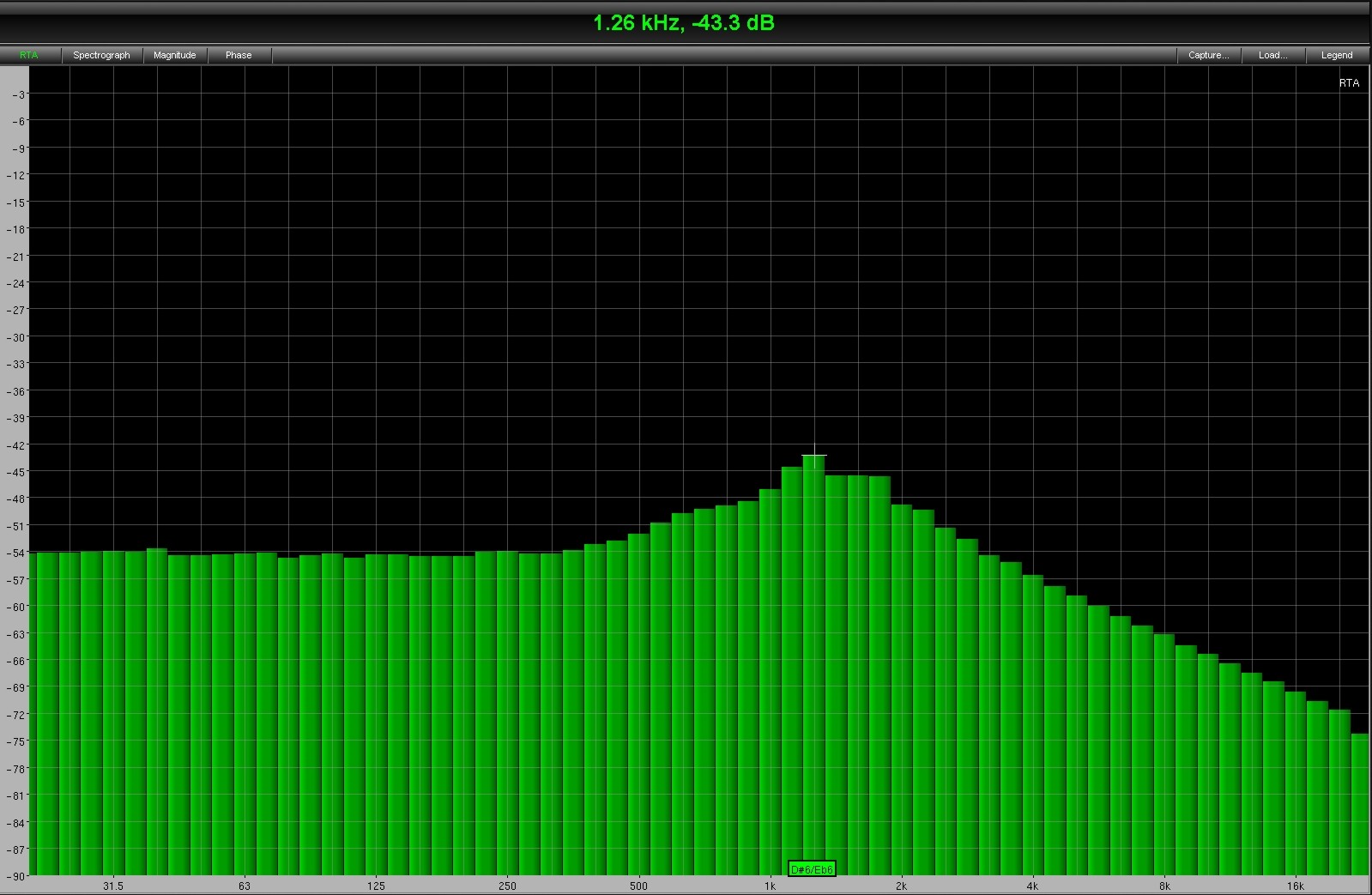Viewport: 1372px width, 895px height.
Task: Switch to the RTA tab
Action: pyautogui.click(x=29, y=55)
